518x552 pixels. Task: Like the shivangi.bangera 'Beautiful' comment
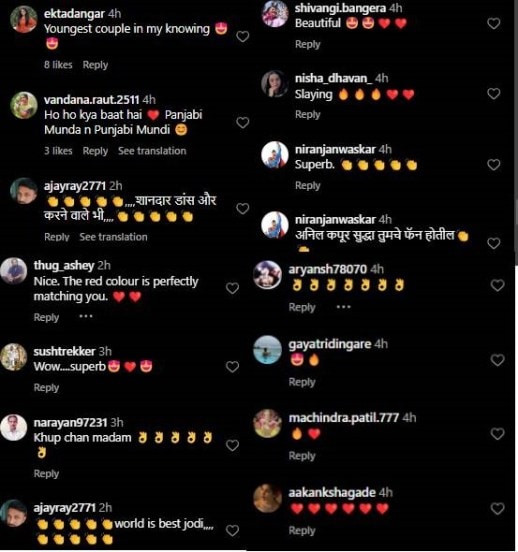pos(494,23)
